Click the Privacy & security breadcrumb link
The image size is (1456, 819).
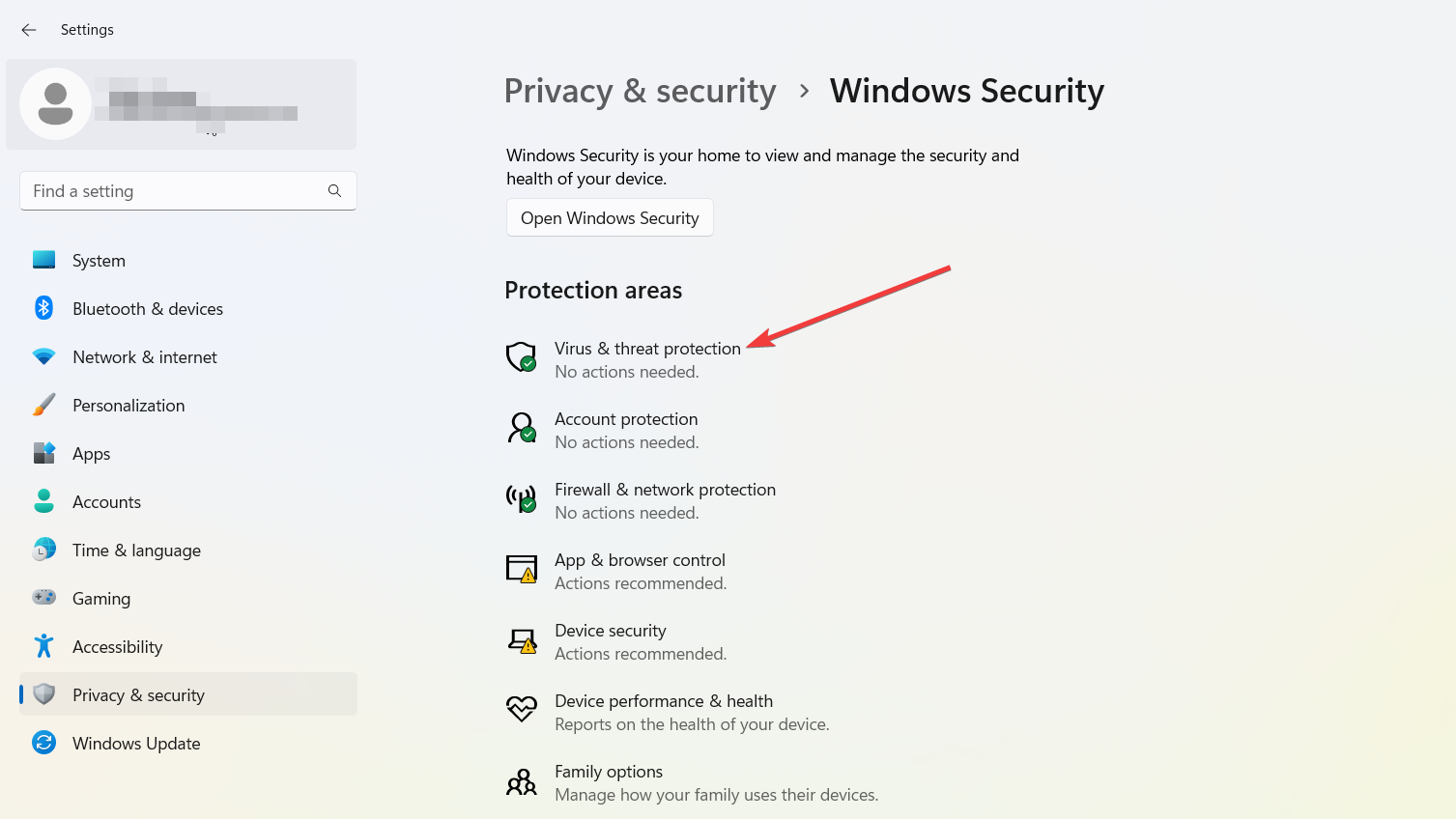click(640, 91)
